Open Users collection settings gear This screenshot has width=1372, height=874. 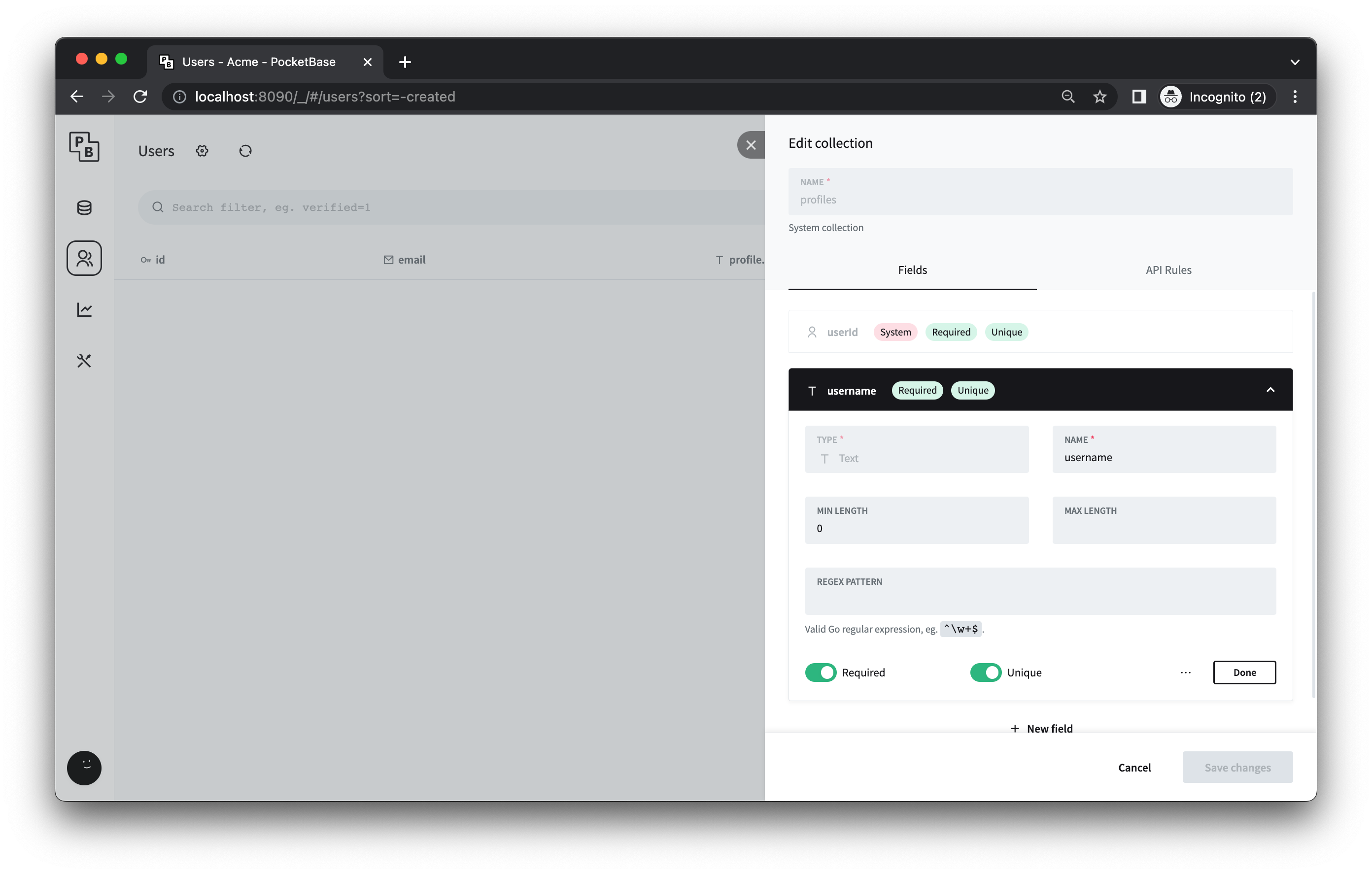[x=202, y=151]
